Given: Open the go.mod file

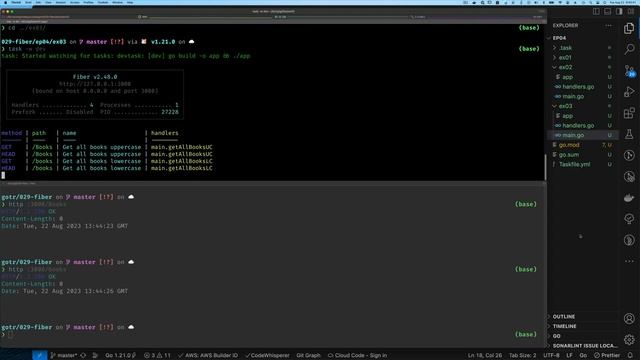Looking at the screenshot, I should pyautogui.click(x=583, y=145).
